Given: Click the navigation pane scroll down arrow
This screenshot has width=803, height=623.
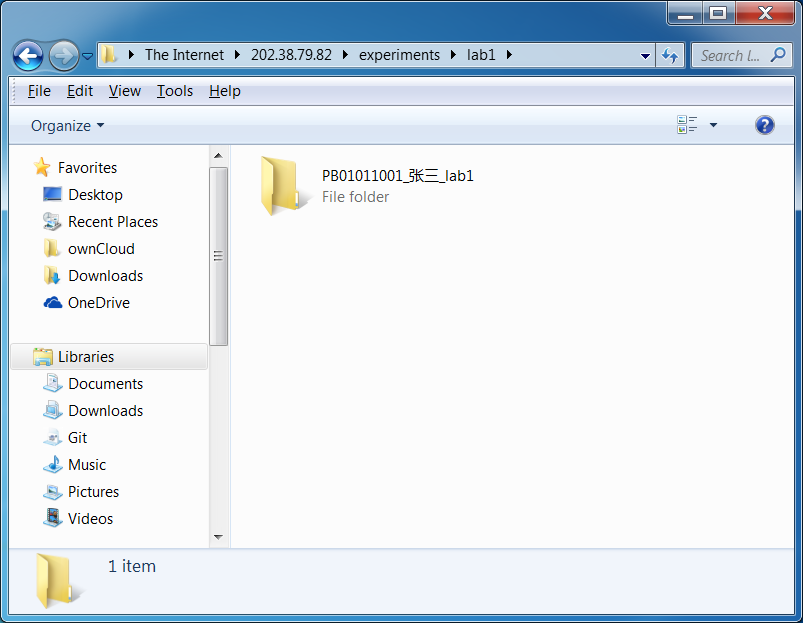Looking at the screenshot, I should point(218,537).
